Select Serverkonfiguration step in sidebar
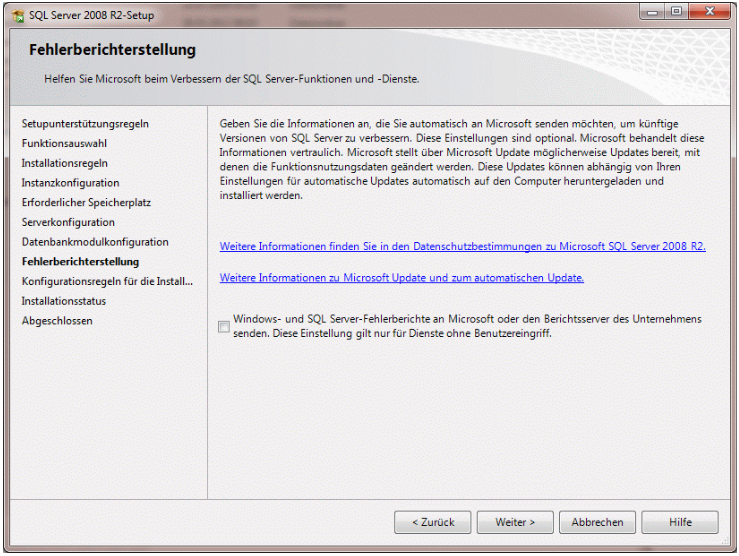This screenshot has width=739, height=556. coord(68,222)
